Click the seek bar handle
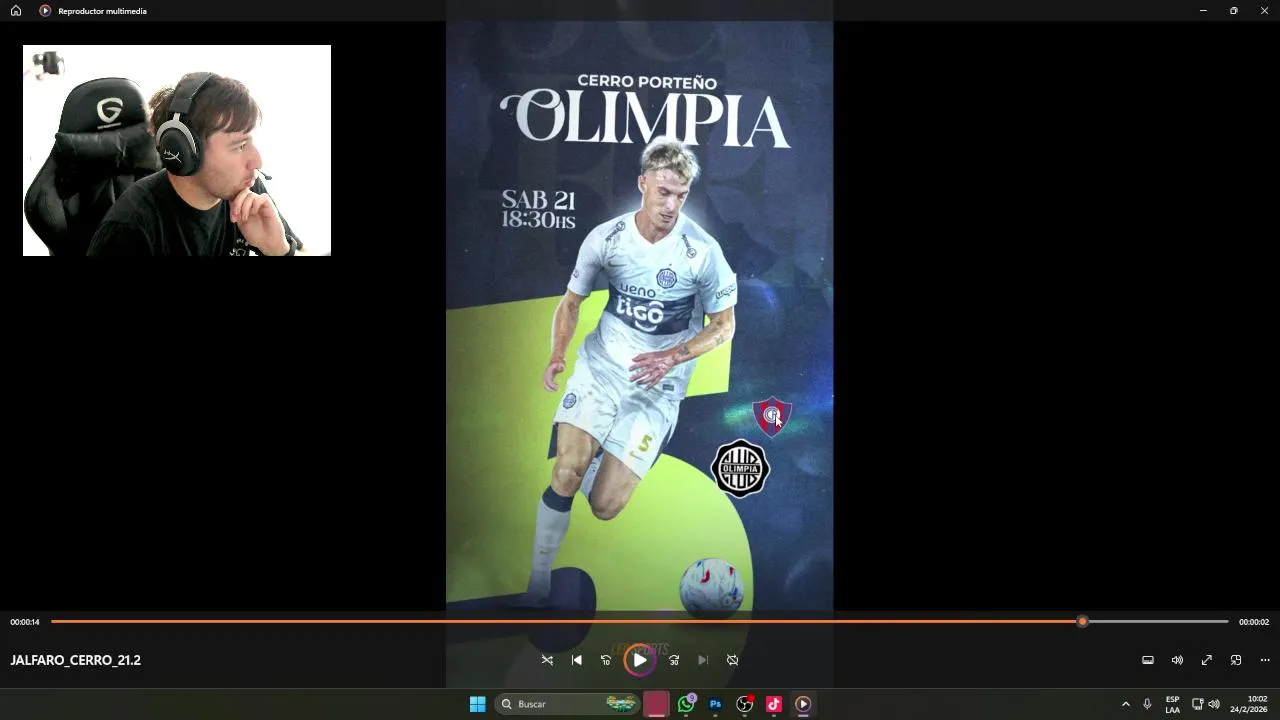The image size is (1280, 720). (x=1082, y=622)
